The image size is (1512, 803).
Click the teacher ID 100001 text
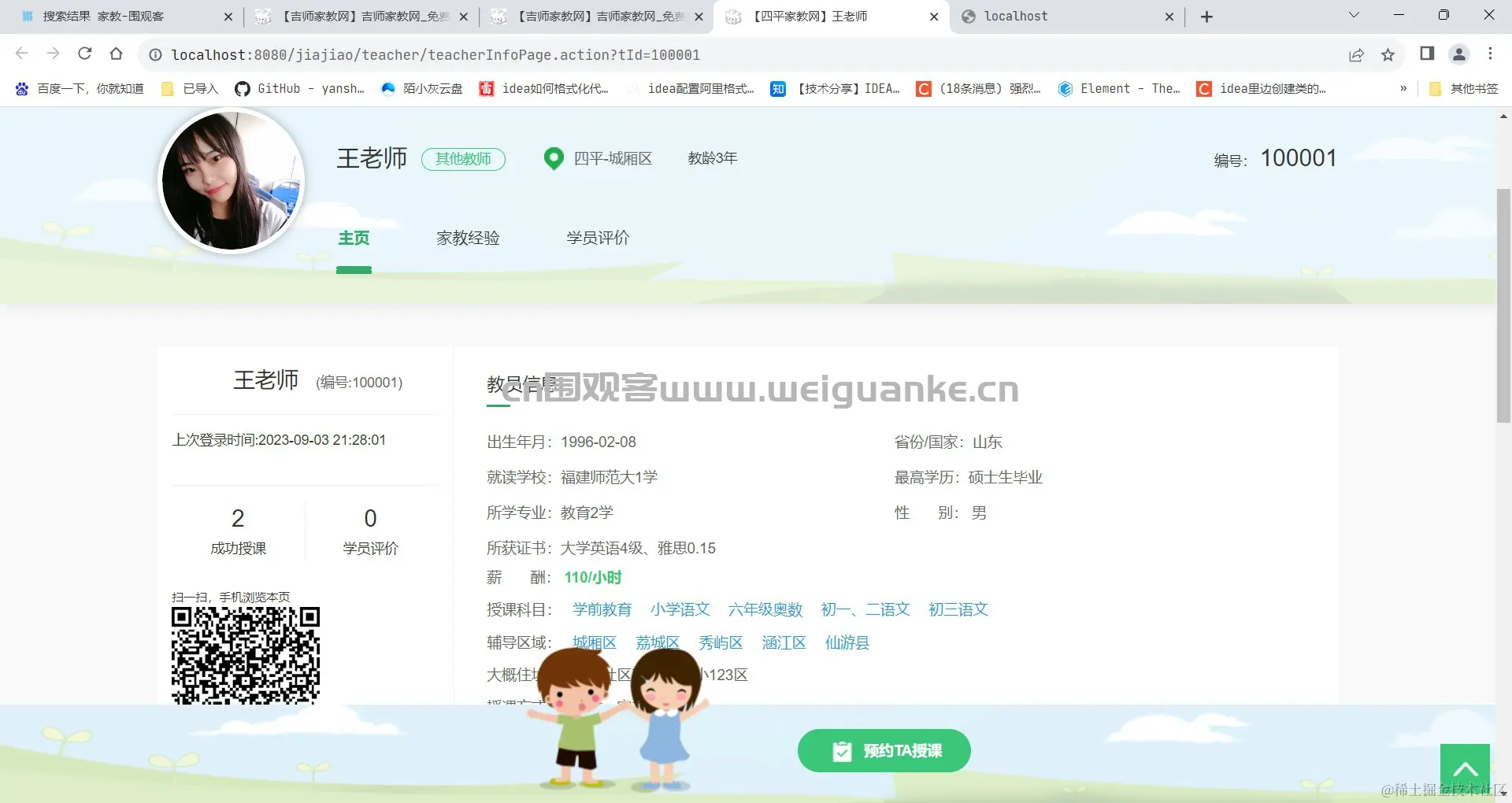pos(1299,158)
